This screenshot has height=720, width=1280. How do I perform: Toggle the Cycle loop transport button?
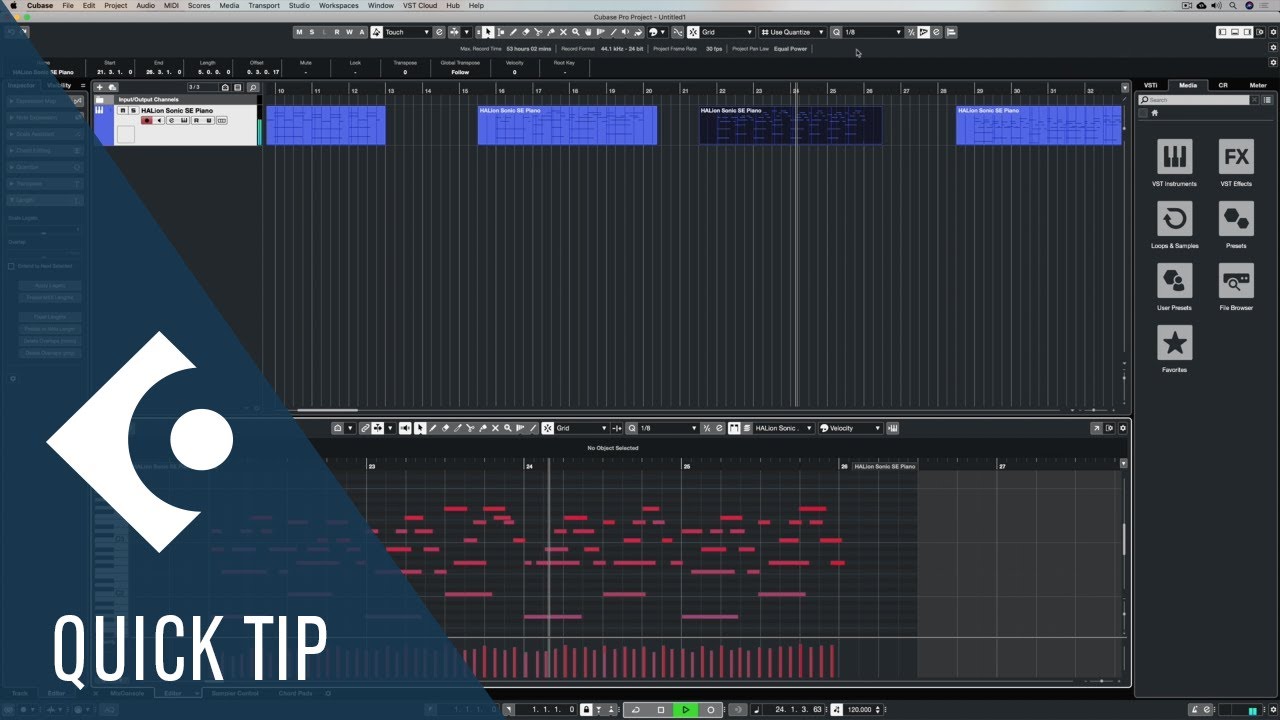click(636, 709)
